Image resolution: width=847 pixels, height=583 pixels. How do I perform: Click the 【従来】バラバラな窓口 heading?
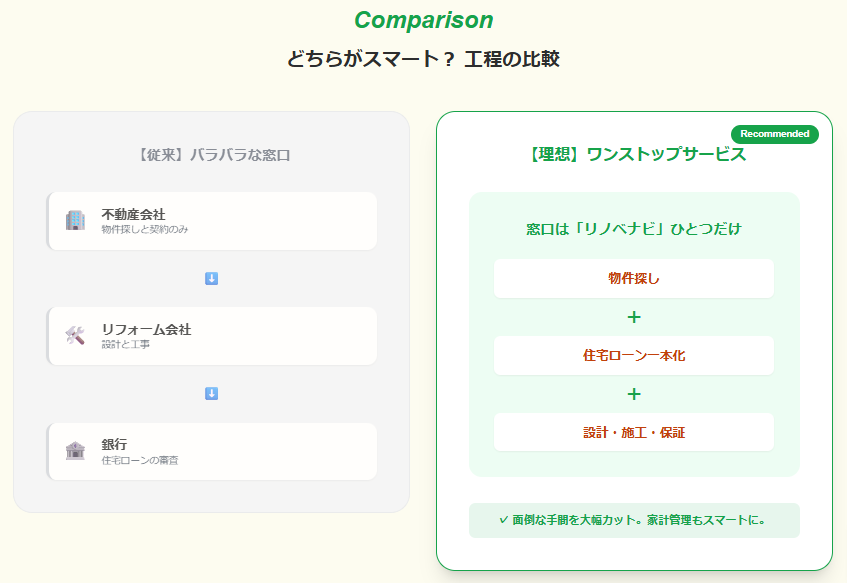pyautogui.click(x=211, y=155)
